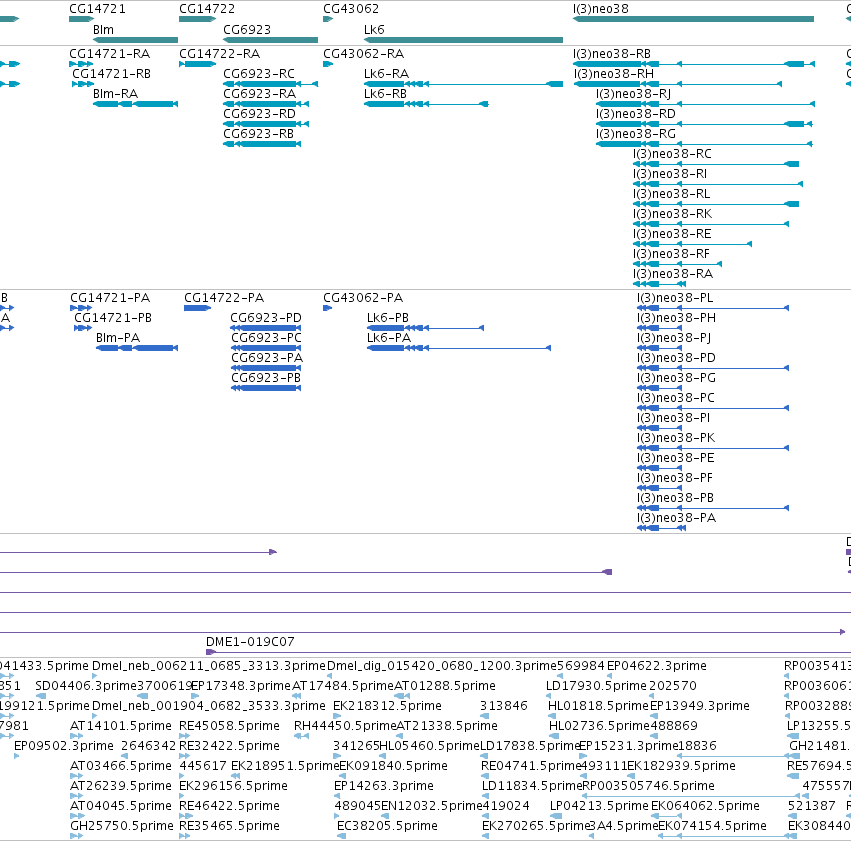Select transcript CG6923-RC
Screen dimensions: 851x841
click(x=259, y=74)
